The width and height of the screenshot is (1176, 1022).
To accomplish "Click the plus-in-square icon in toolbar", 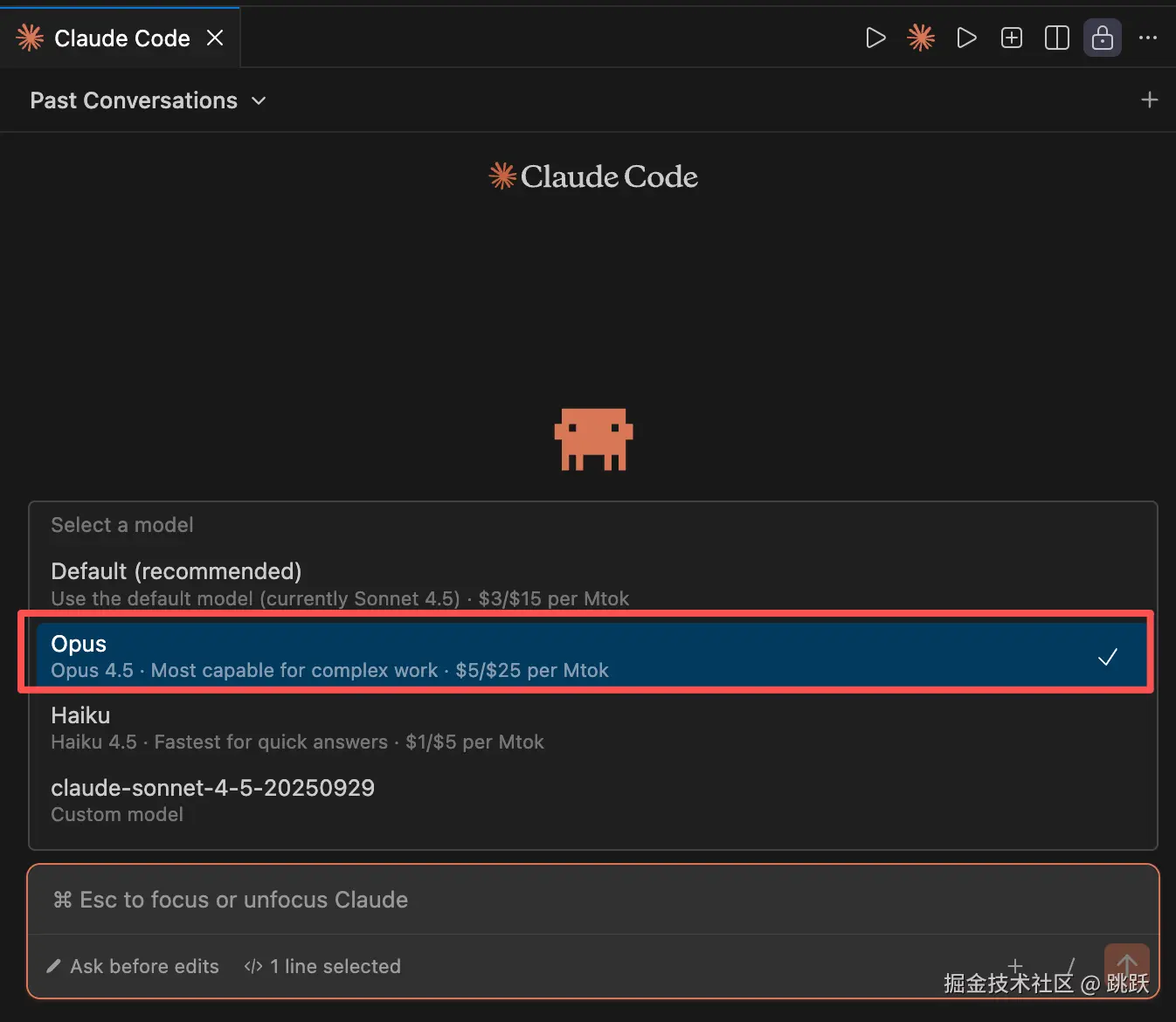I will (x=1012, y=38).
